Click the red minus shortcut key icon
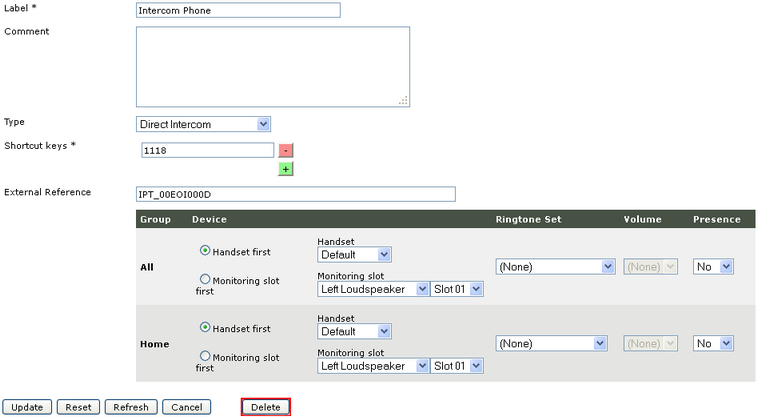 (285, 150)
